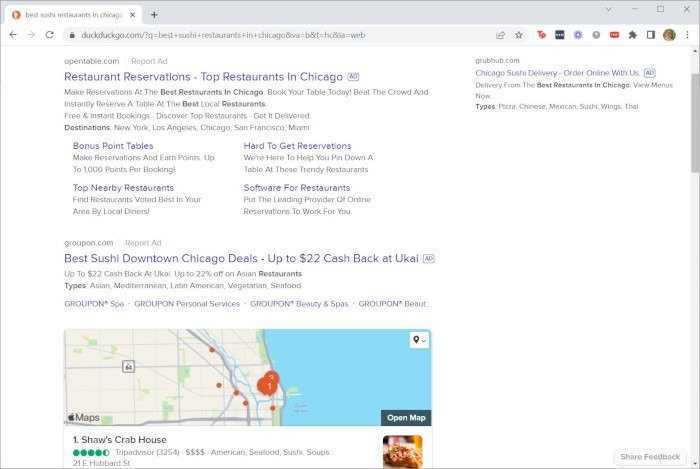Open the site lock information icon
Image resolution: width=700 pixels, height=469 pixels.
[x=71, y=35]
